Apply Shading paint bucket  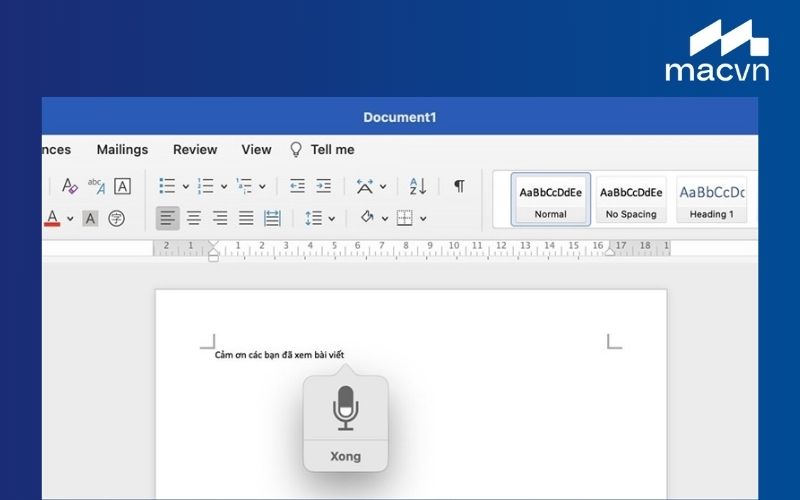point(367,218)
